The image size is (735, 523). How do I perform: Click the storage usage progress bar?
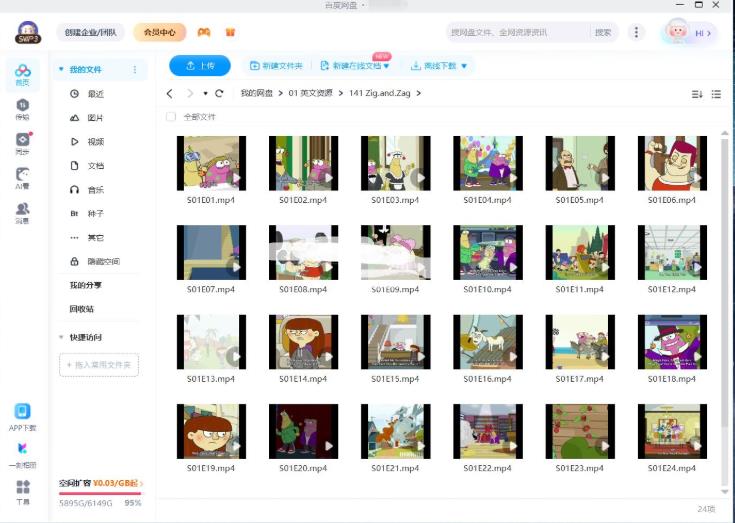click(x=100, y=493)
